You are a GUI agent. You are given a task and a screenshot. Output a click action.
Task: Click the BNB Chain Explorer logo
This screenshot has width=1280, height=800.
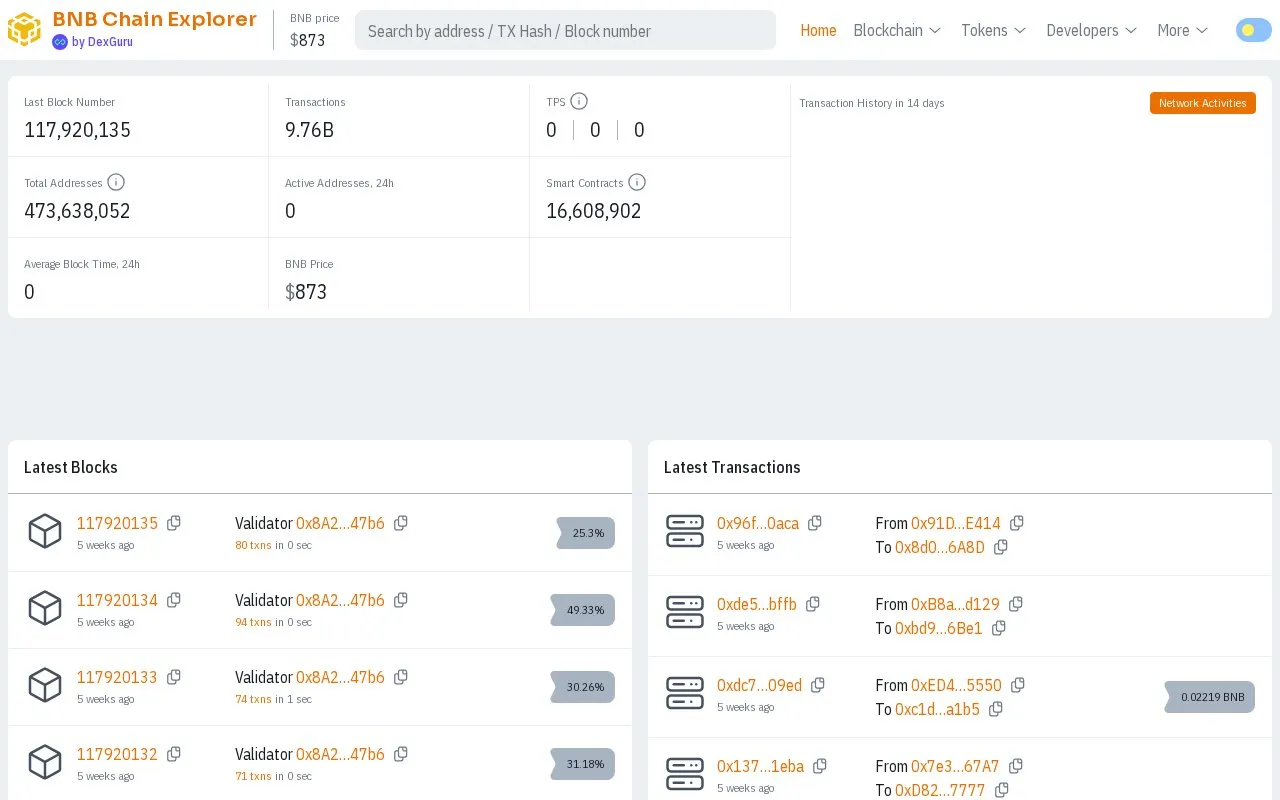point(132,20)
